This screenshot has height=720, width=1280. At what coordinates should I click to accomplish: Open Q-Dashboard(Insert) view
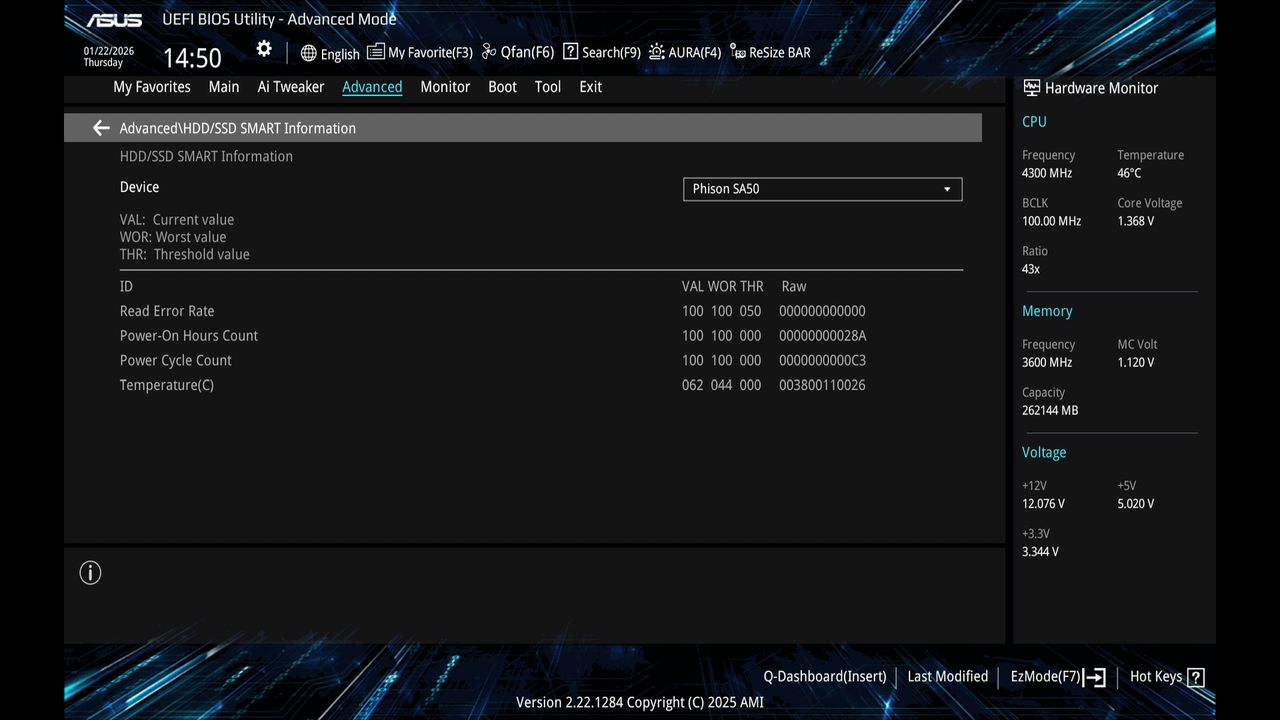click(824, 676)
